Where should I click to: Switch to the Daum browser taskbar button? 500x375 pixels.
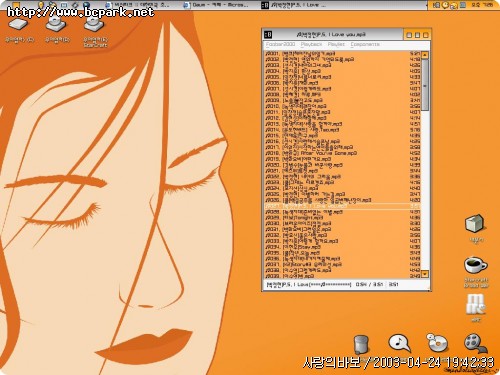216,5
